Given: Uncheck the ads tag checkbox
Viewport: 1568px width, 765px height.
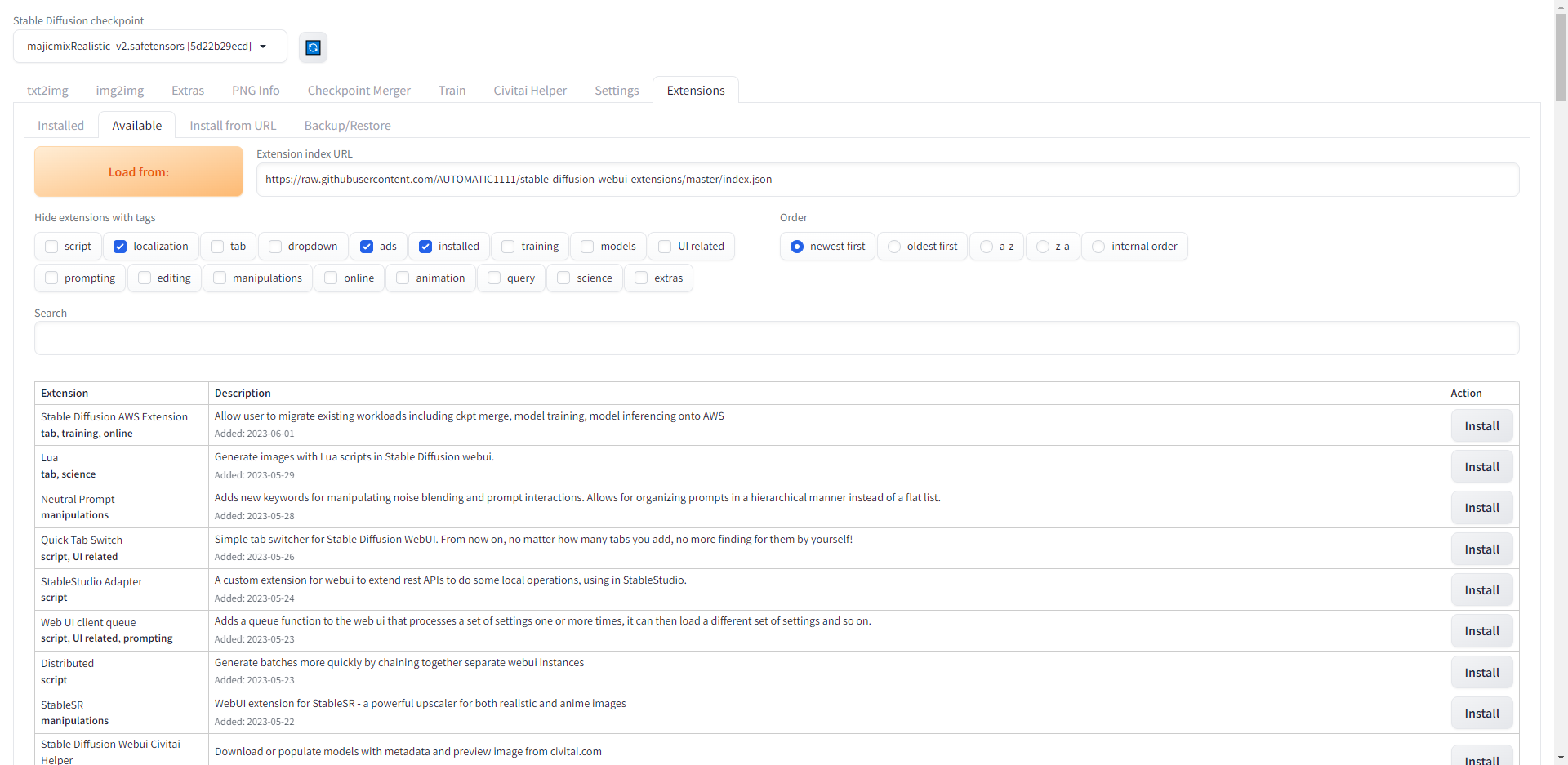Looking at the screenshot, I should click(367, 247).
